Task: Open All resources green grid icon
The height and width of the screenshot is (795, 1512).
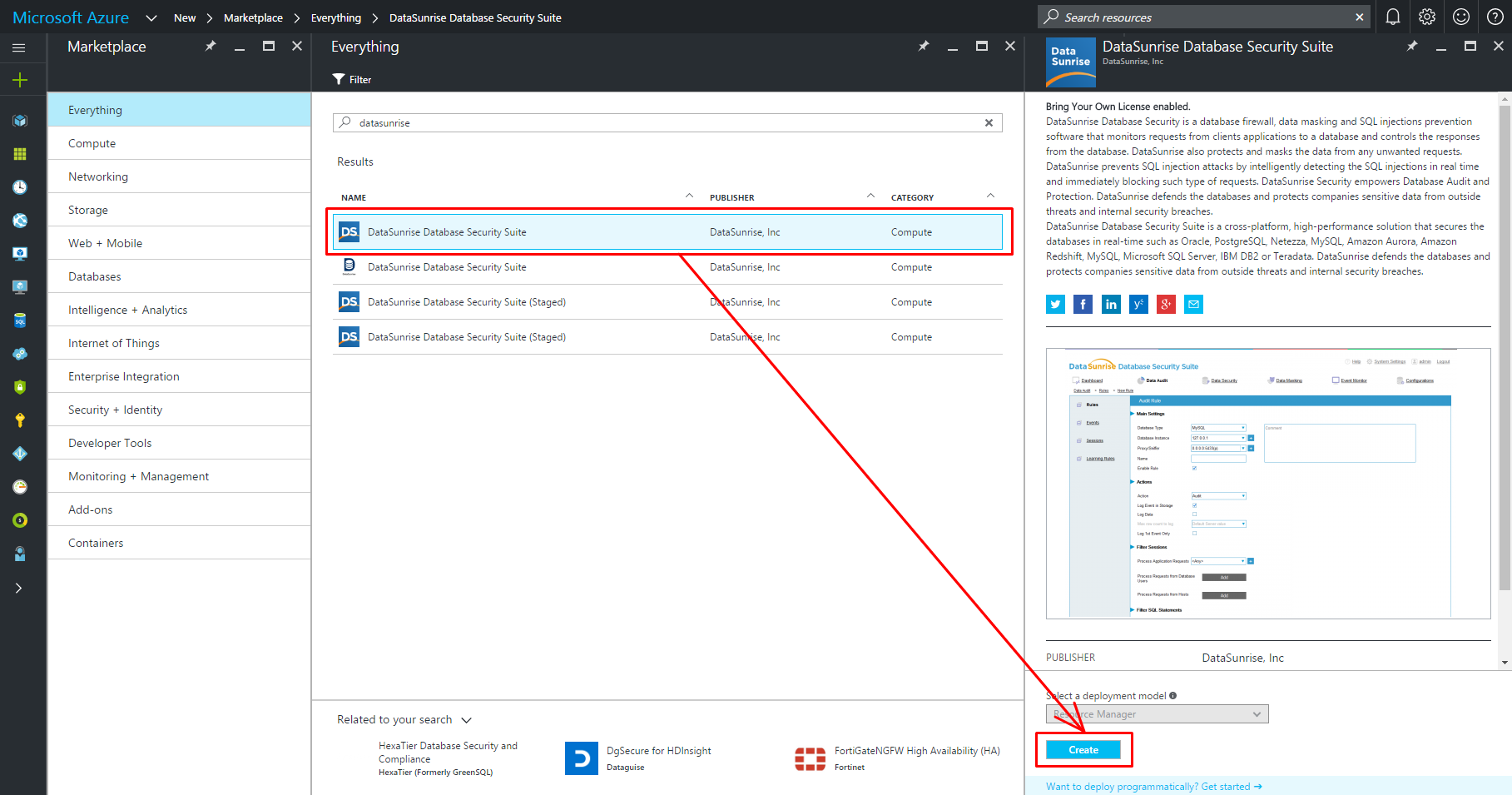Action: point(20,154)
